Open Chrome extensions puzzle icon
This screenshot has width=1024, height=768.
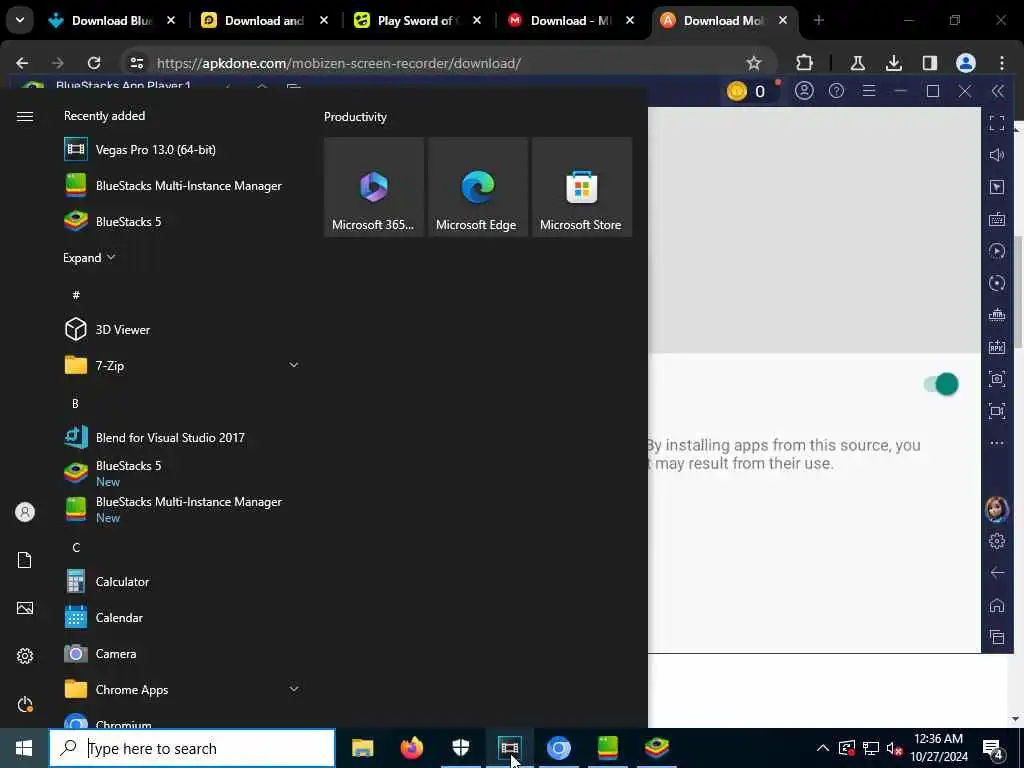(805, 63)
